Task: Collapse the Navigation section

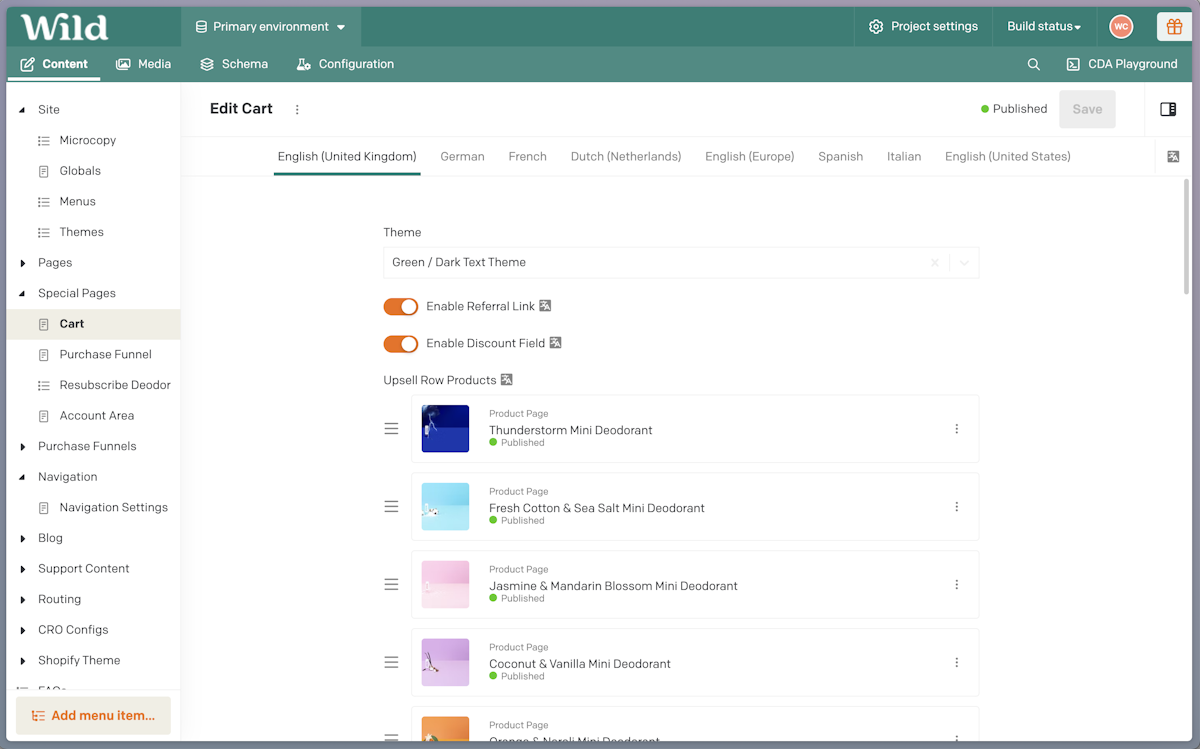Action: tap(23, 477)
